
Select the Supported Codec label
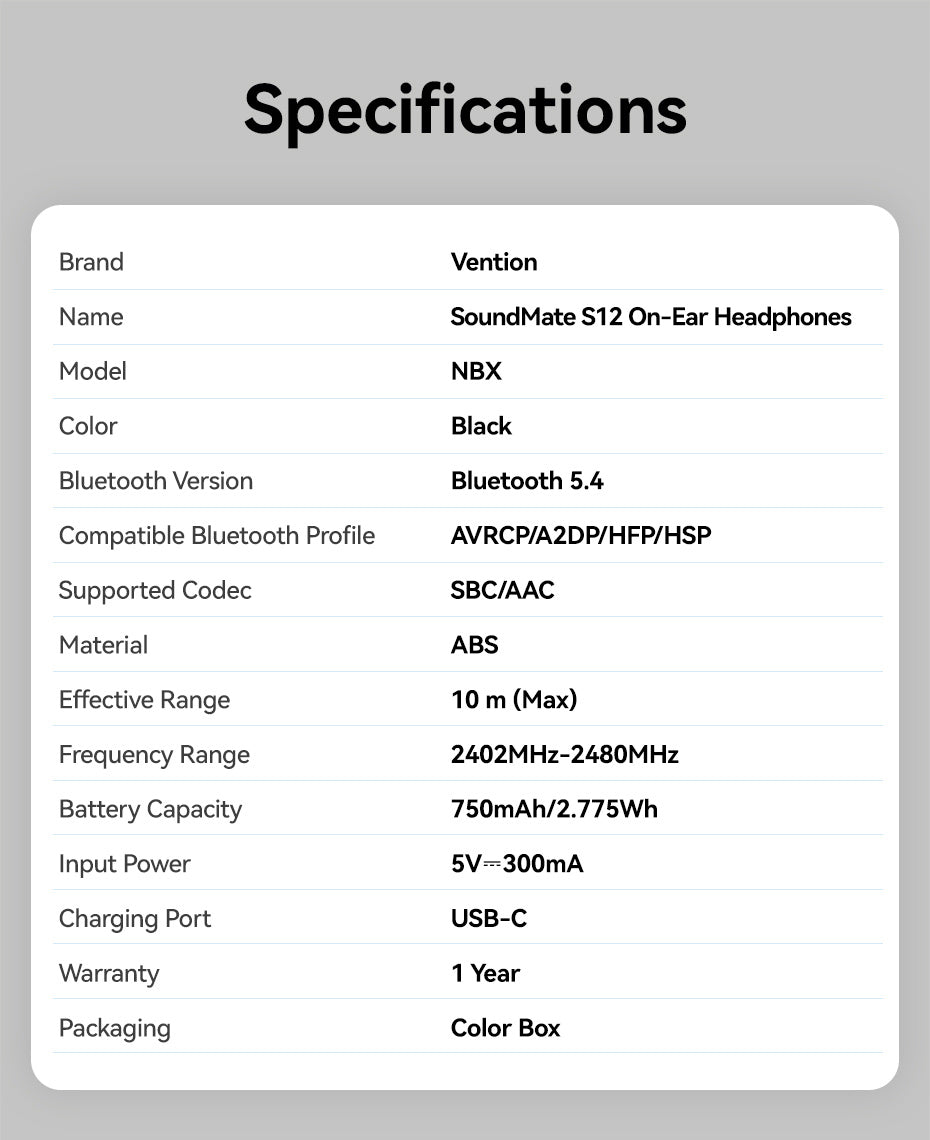155,591
